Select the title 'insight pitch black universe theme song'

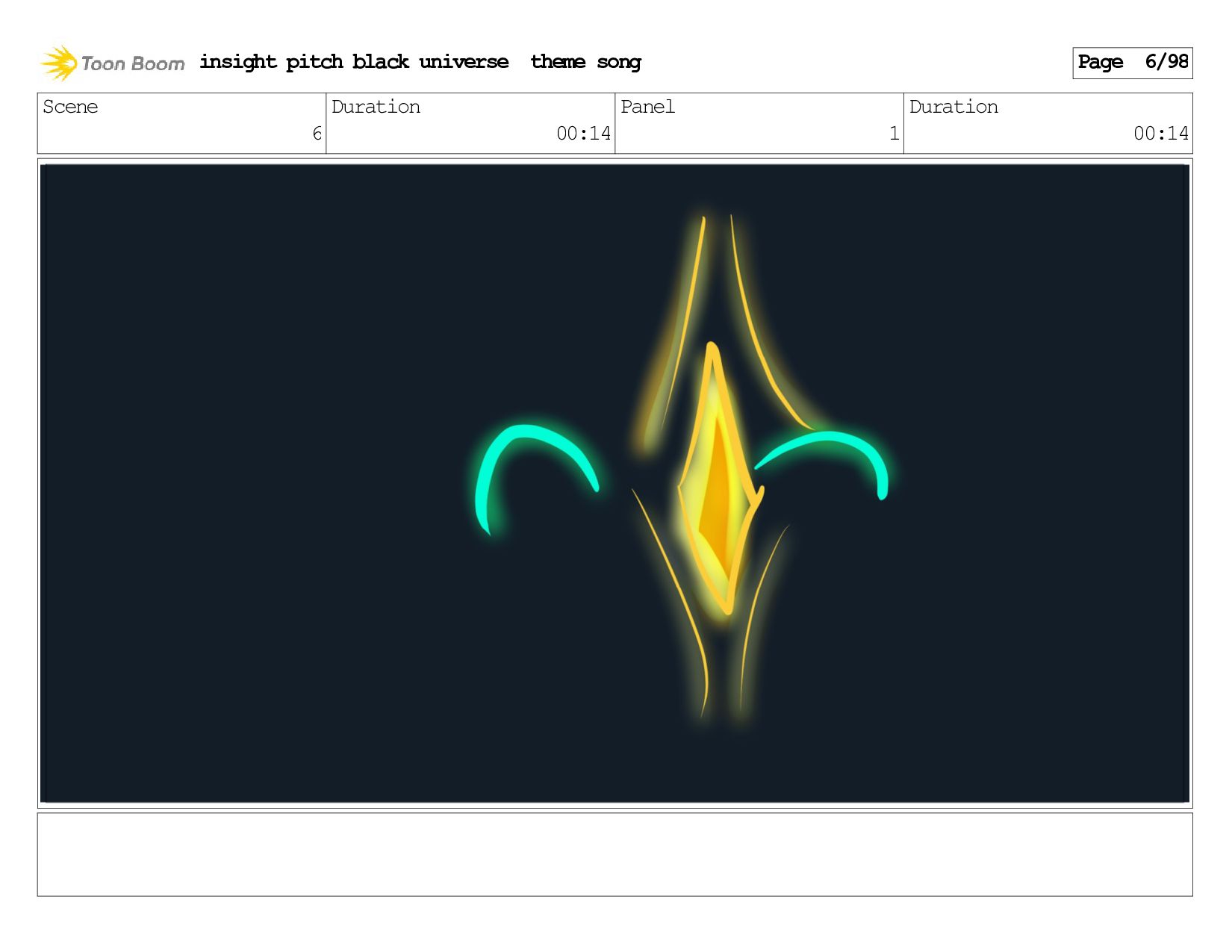(420, 62)
